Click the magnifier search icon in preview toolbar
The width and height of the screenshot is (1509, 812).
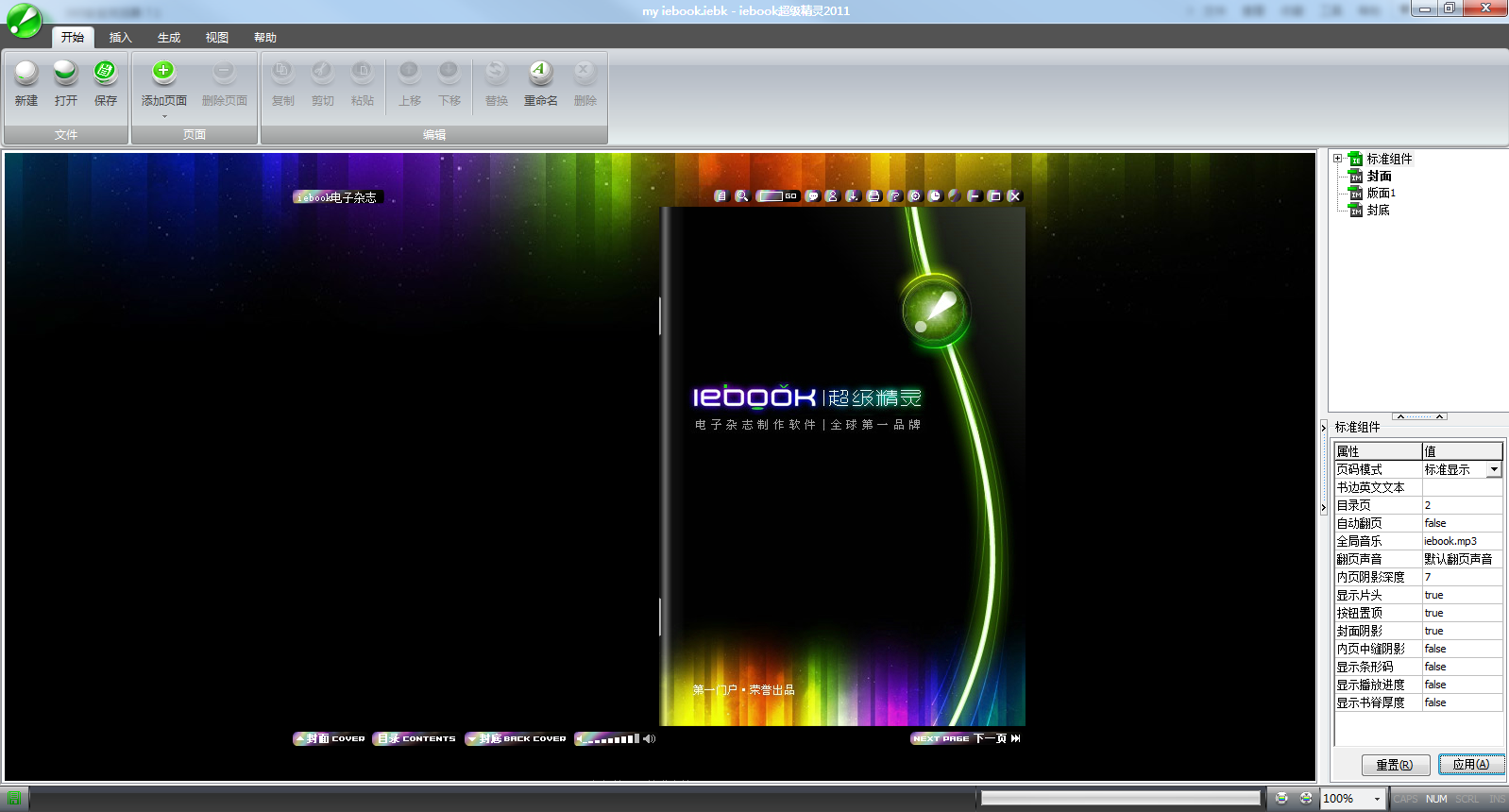[x=742, y=196]
